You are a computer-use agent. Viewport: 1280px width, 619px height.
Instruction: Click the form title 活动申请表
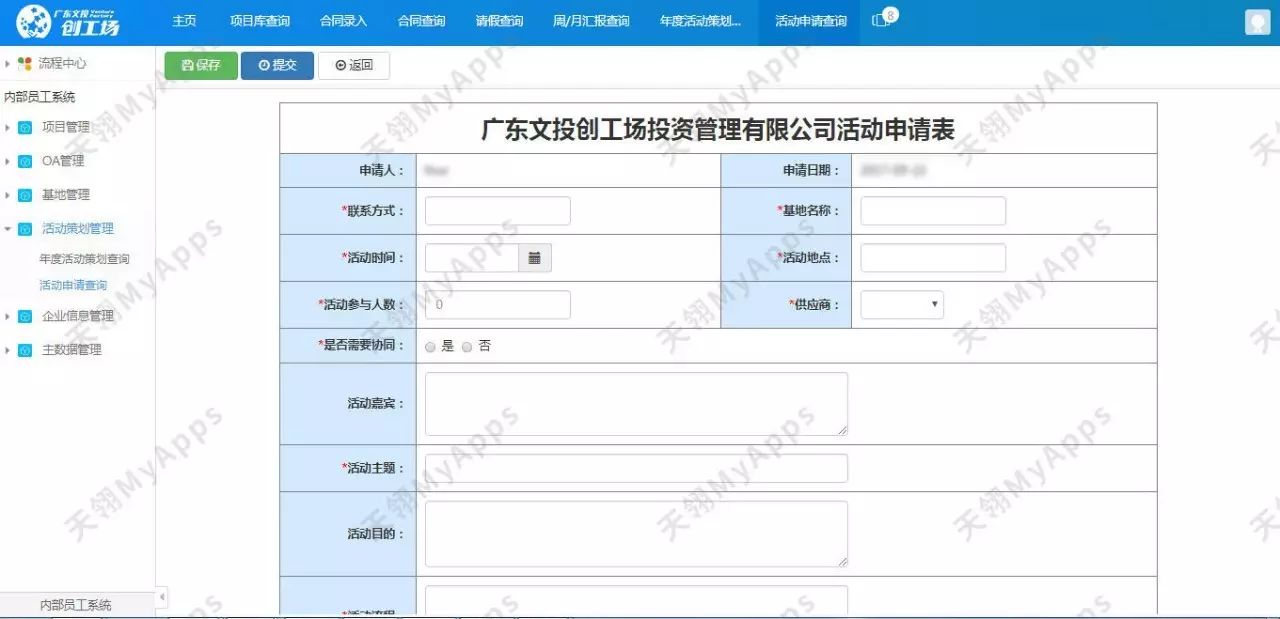point(717,129)
